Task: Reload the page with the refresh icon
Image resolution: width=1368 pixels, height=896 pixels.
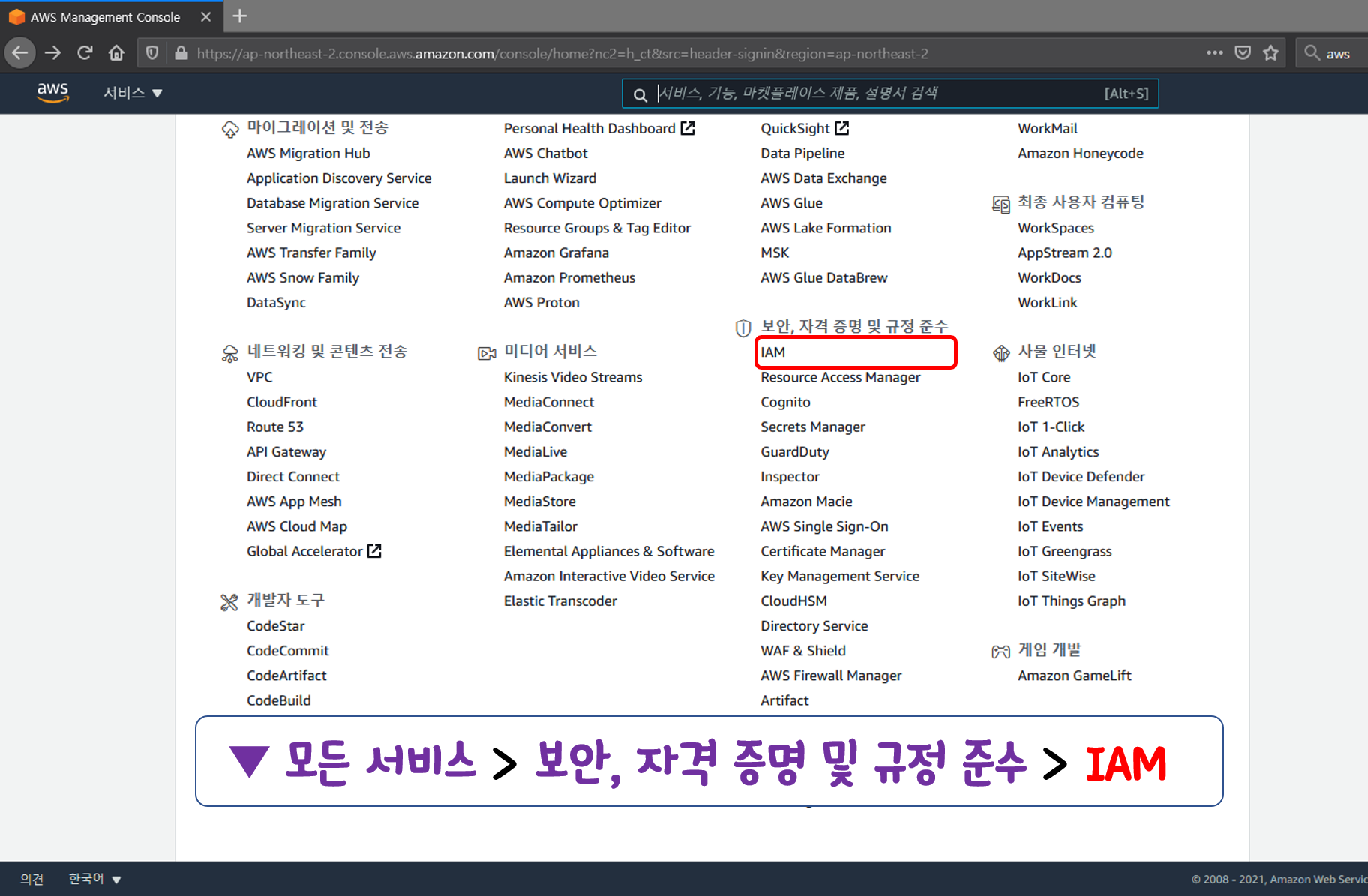Action: click(85, 53)
